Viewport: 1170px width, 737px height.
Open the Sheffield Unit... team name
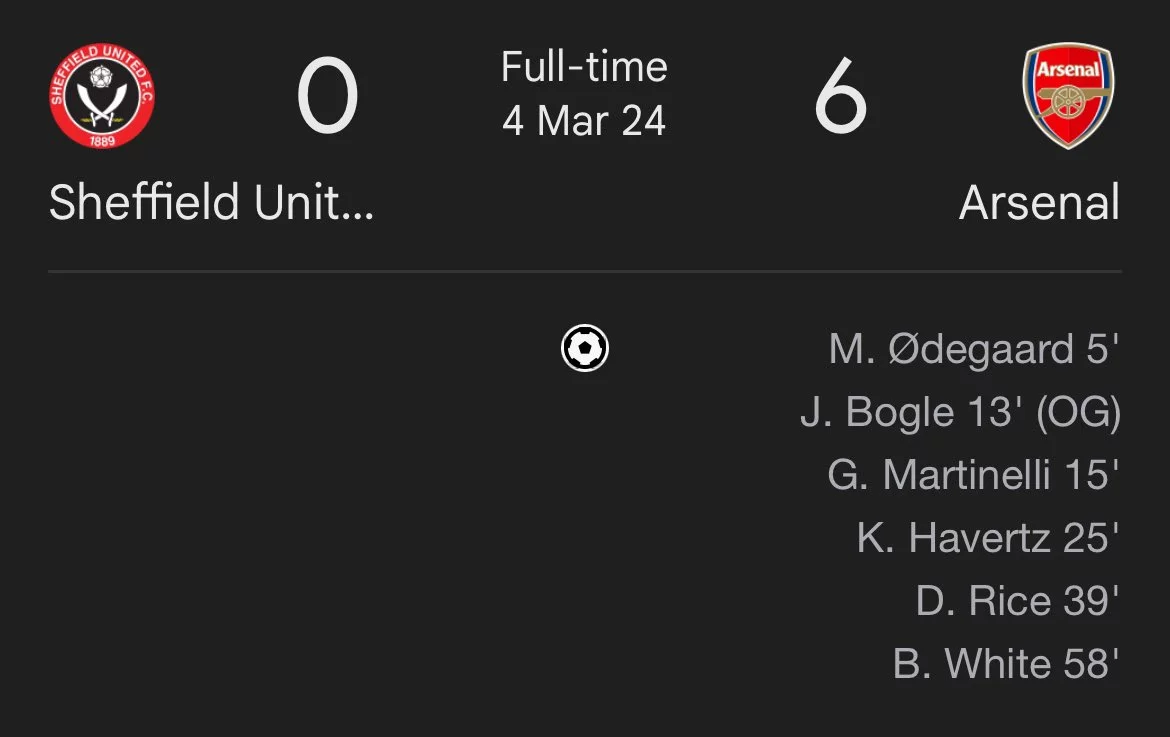click(211, 202)
